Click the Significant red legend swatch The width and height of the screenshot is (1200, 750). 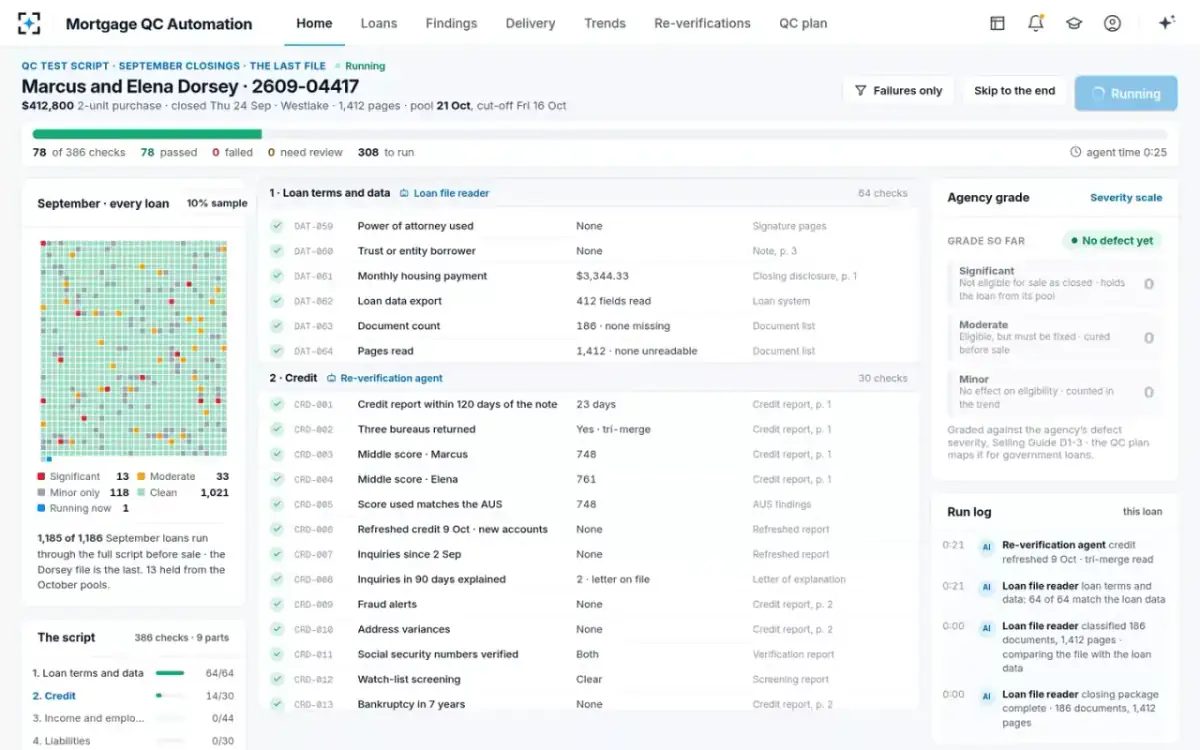[x=41, y=477]
